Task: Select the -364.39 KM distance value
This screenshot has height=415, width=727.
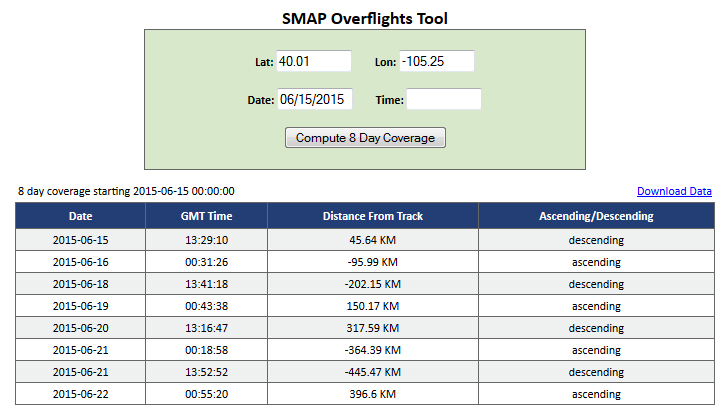Action: (x=373, y=350)
